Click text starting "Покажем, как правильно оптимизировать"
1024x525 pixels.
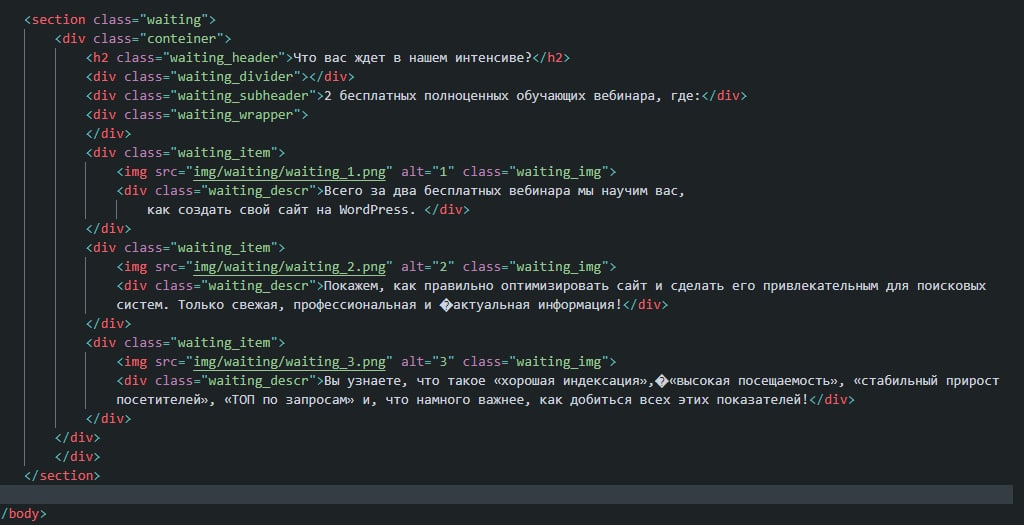pos(655,285)
